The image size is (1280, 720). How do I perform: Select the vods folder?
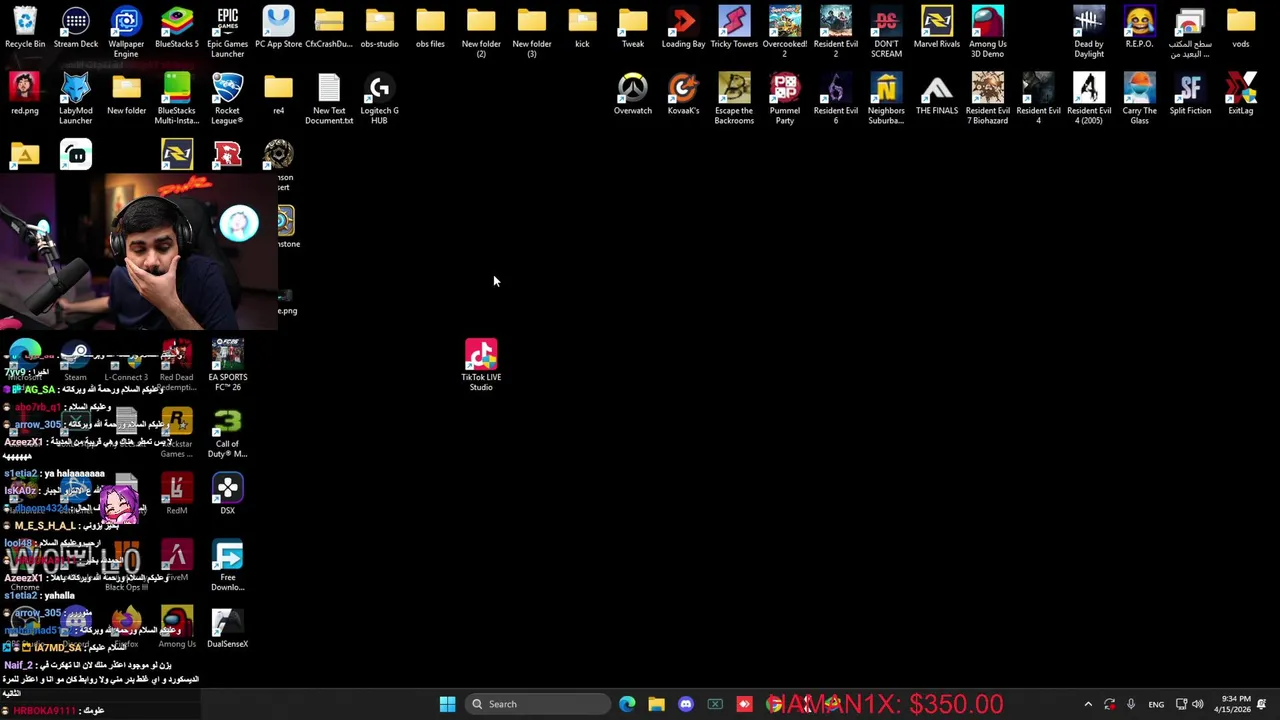click(x=1241, y=28)
